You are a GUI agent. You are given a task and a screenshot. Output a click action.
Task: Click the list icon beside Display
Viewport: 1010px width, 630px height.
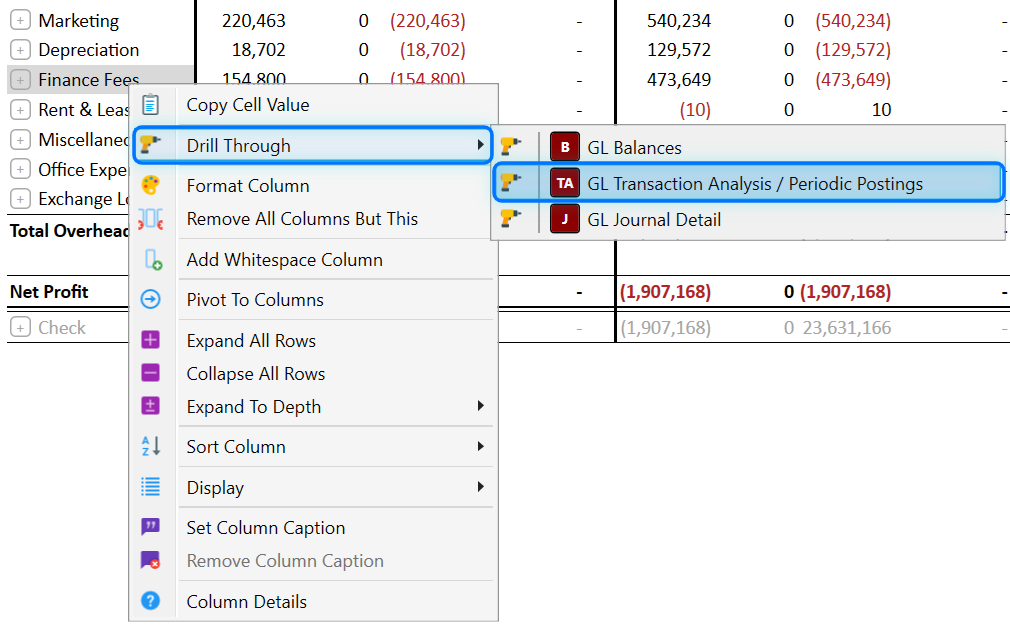click(x=150, y=487)
